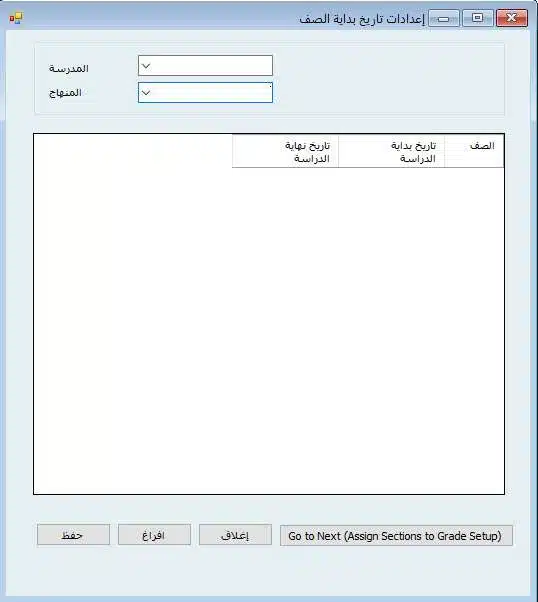Click the المنهاج label text
Image resolution: width=538 pixels, height=602 pixels.
(65, 93)
